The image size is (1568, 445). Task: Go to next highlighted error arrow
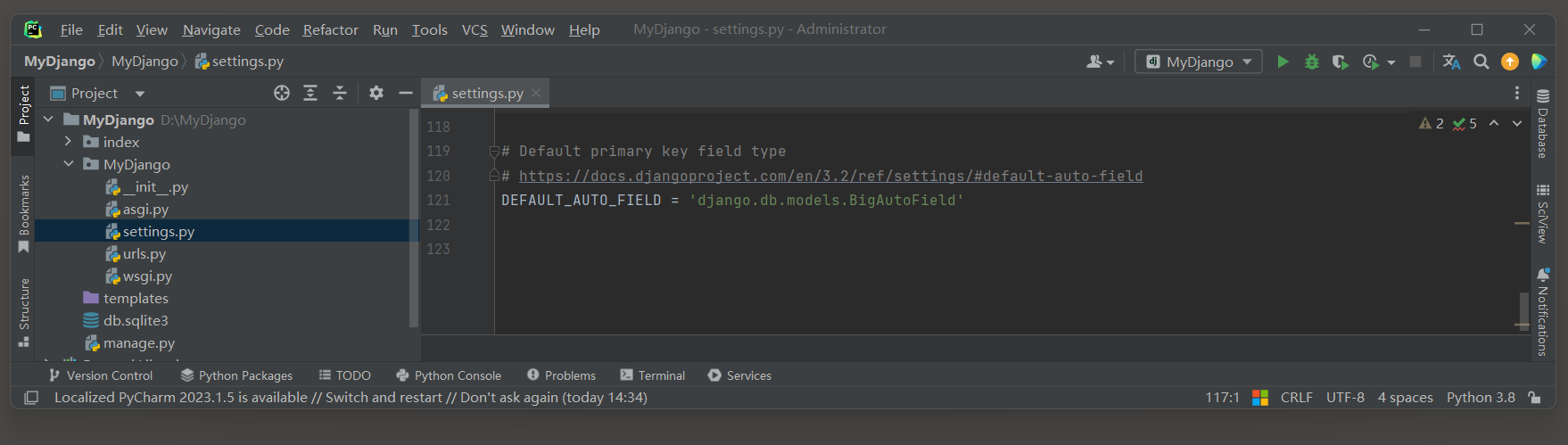click(x=1517, y=124)
